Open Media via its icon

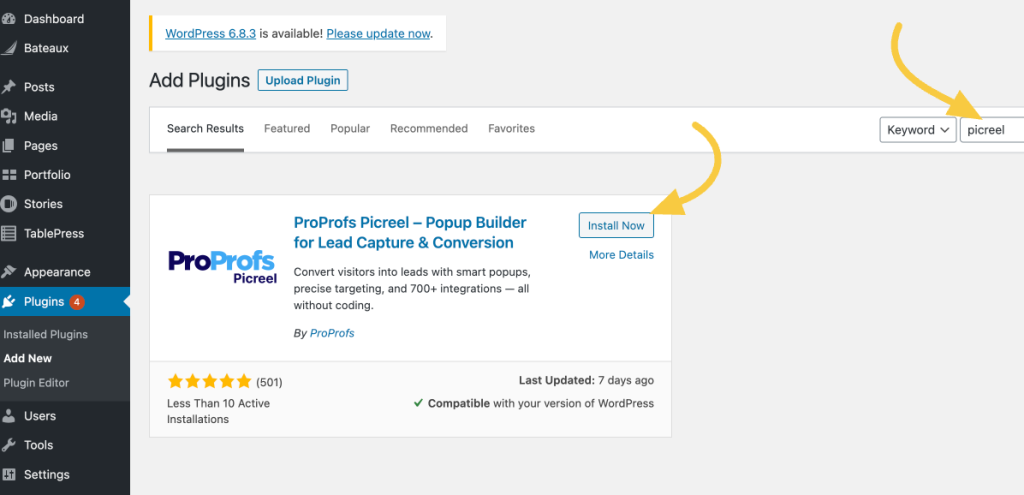point(9,116)
